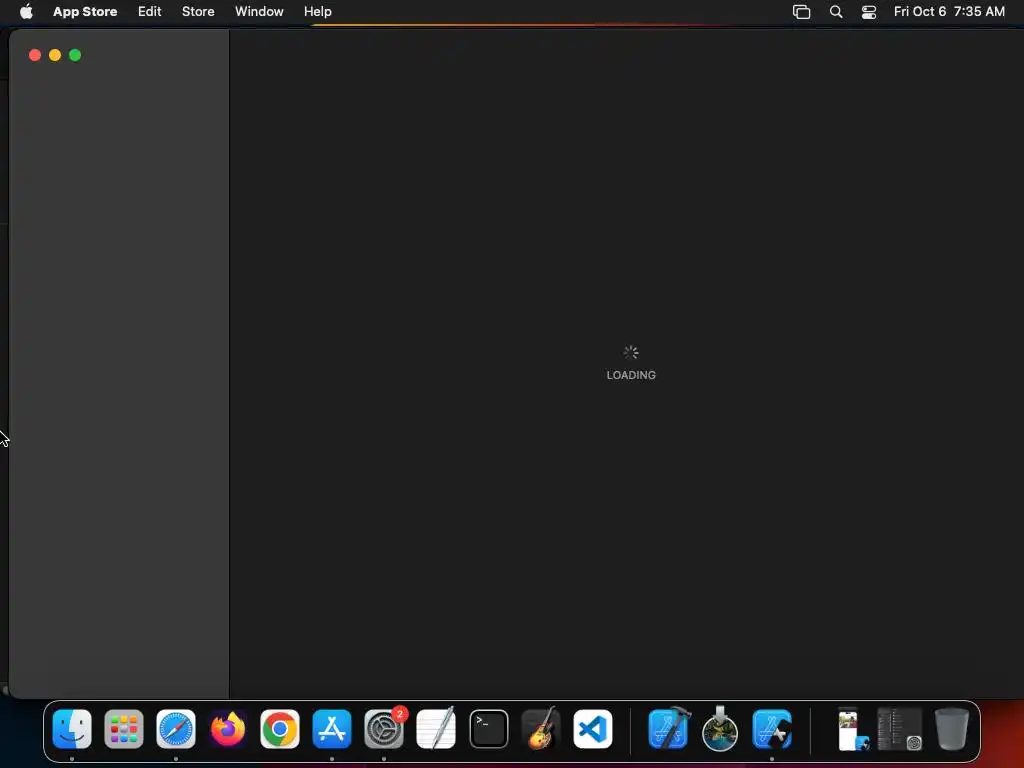The height and width of the screenshot is (768, 1024).
Task: Open the Store menu
Action: point(198,11)
